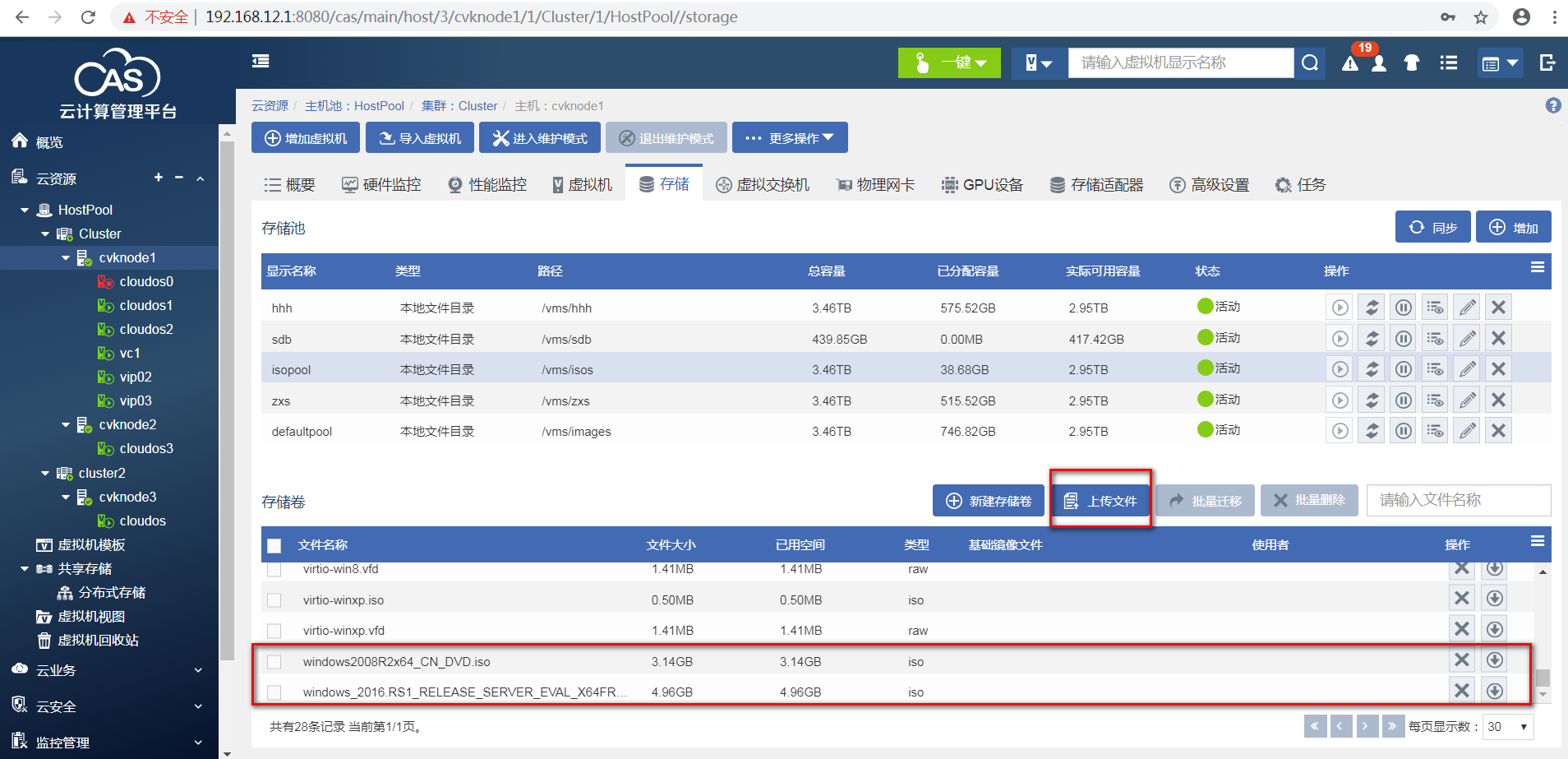This screenshot has height=759, width=1568.
Task: Check the virtio-winxp.vfd checkbox
Action: tap(274, 631)
